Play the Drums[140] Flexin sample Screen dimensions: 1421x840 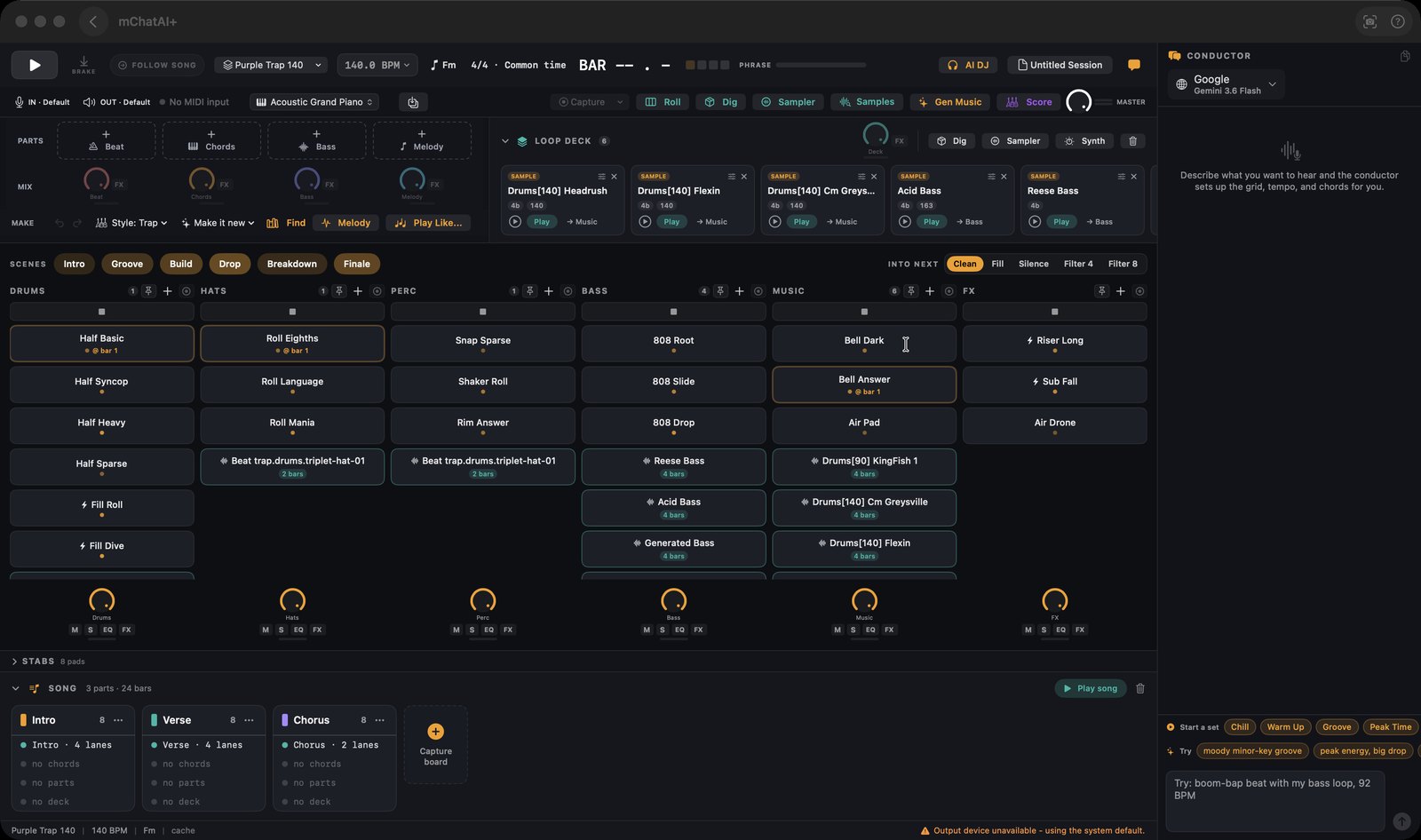coord(671,222)
